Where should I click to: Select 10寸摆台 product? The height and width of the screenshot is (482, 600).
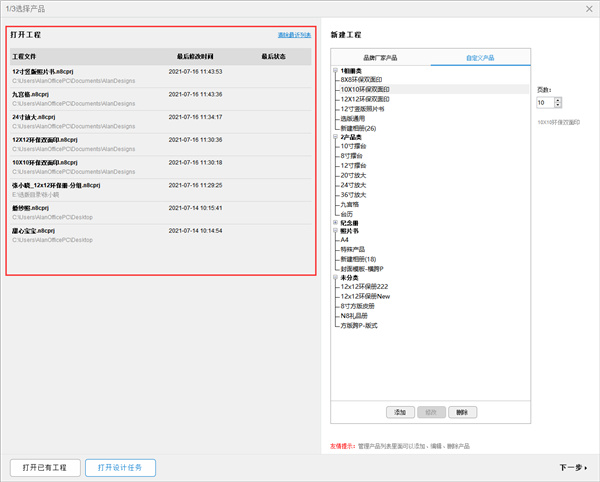(x=353, y=146)
